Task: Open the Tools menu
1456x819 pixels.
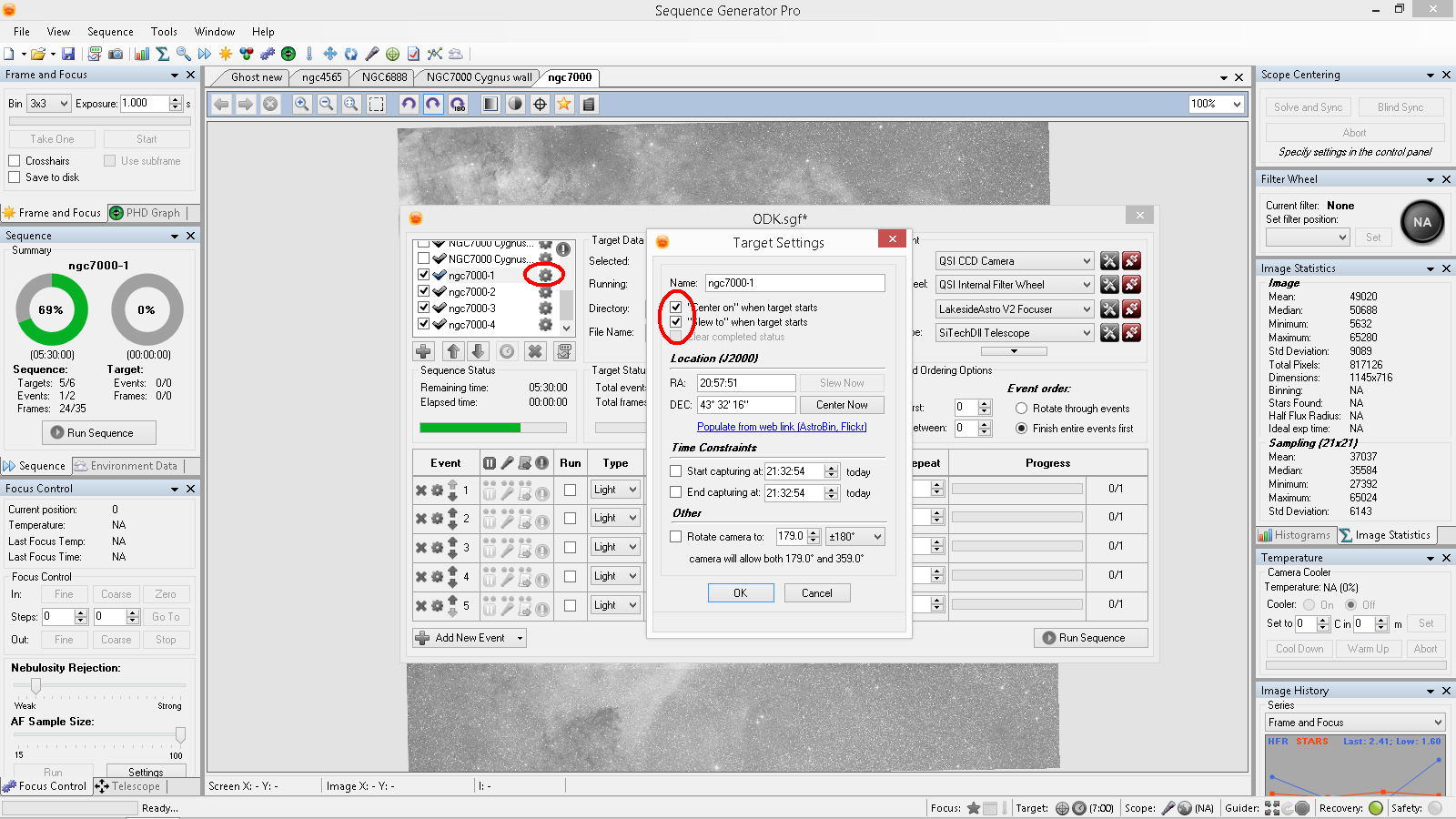Action: pyautogui.click(x=164, y=31)
